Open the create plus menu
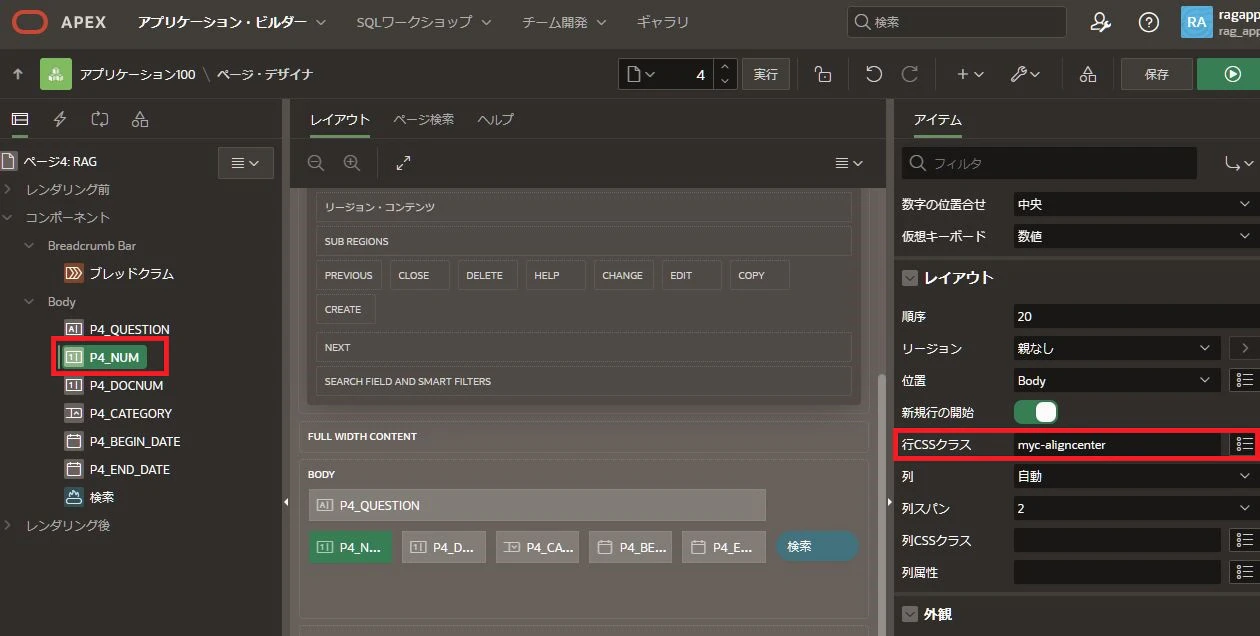 970,74
